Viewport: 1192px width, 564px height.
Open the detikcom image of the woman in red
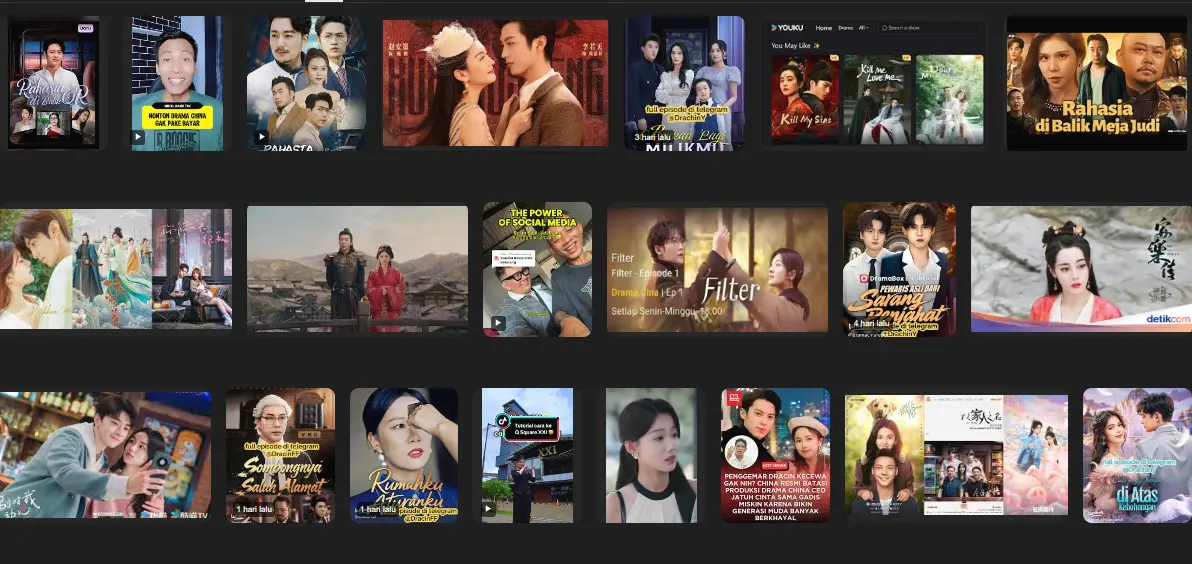pos(1082,269)
